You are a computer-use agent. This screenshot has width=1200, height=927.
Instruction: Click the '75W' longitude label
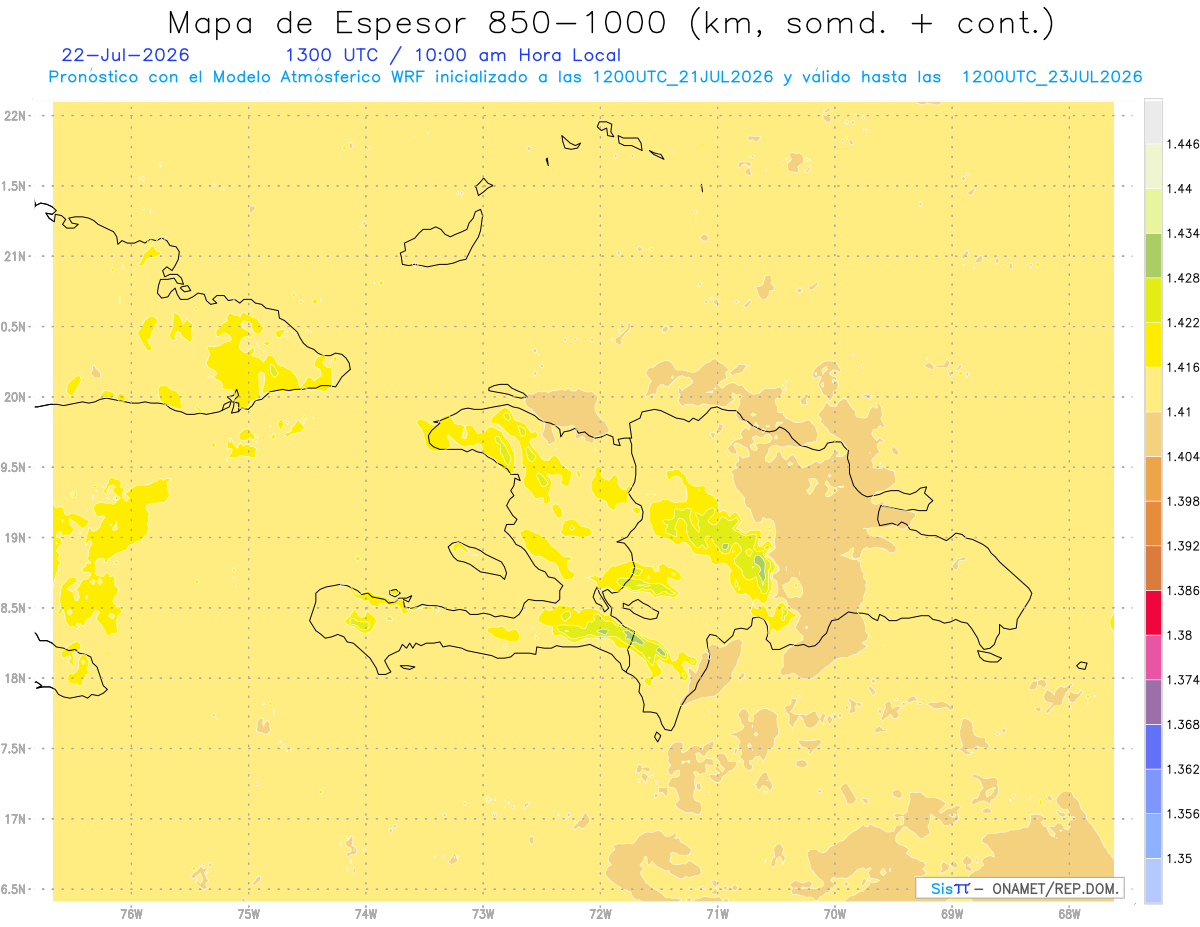tap(249, 913)
